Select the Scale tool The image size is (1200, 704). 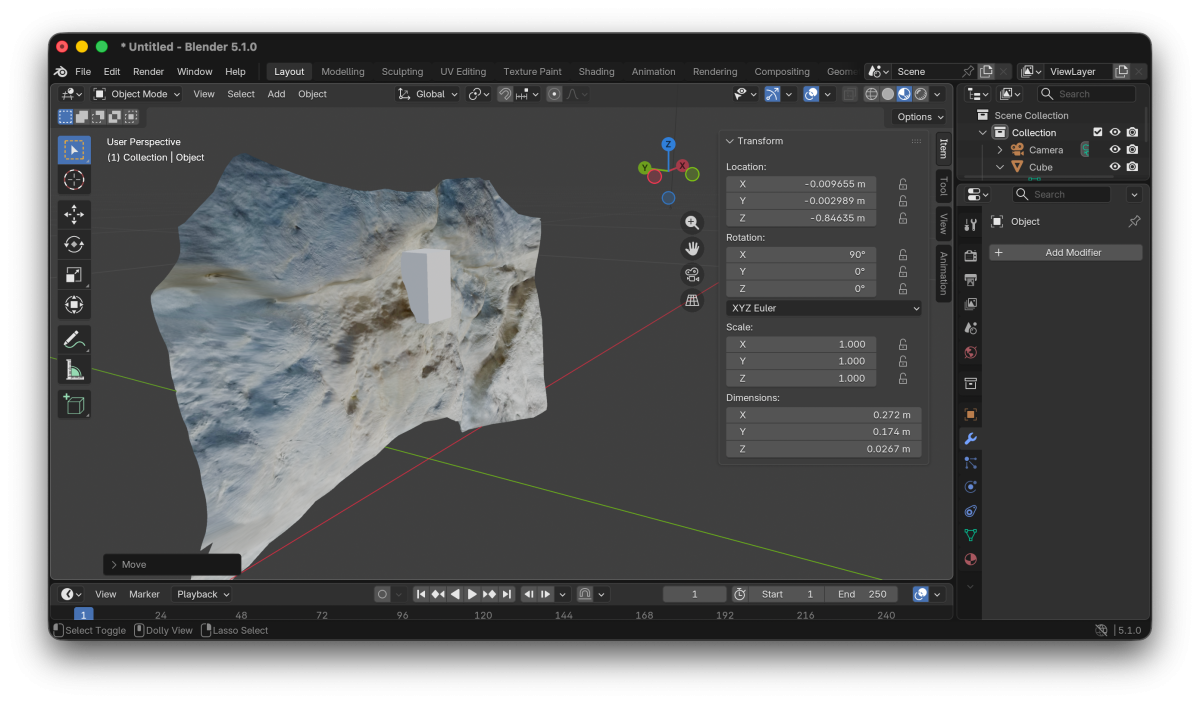pos(74,275)
